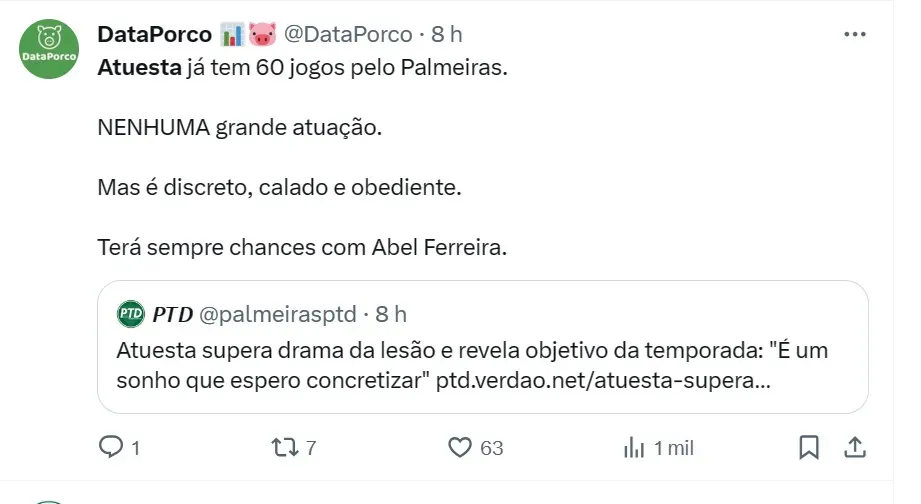The height and width of the screenshot is (504, 921).
Task: Click the pig face emoji beside DataPorco name
Action: (x=262, y=34)
